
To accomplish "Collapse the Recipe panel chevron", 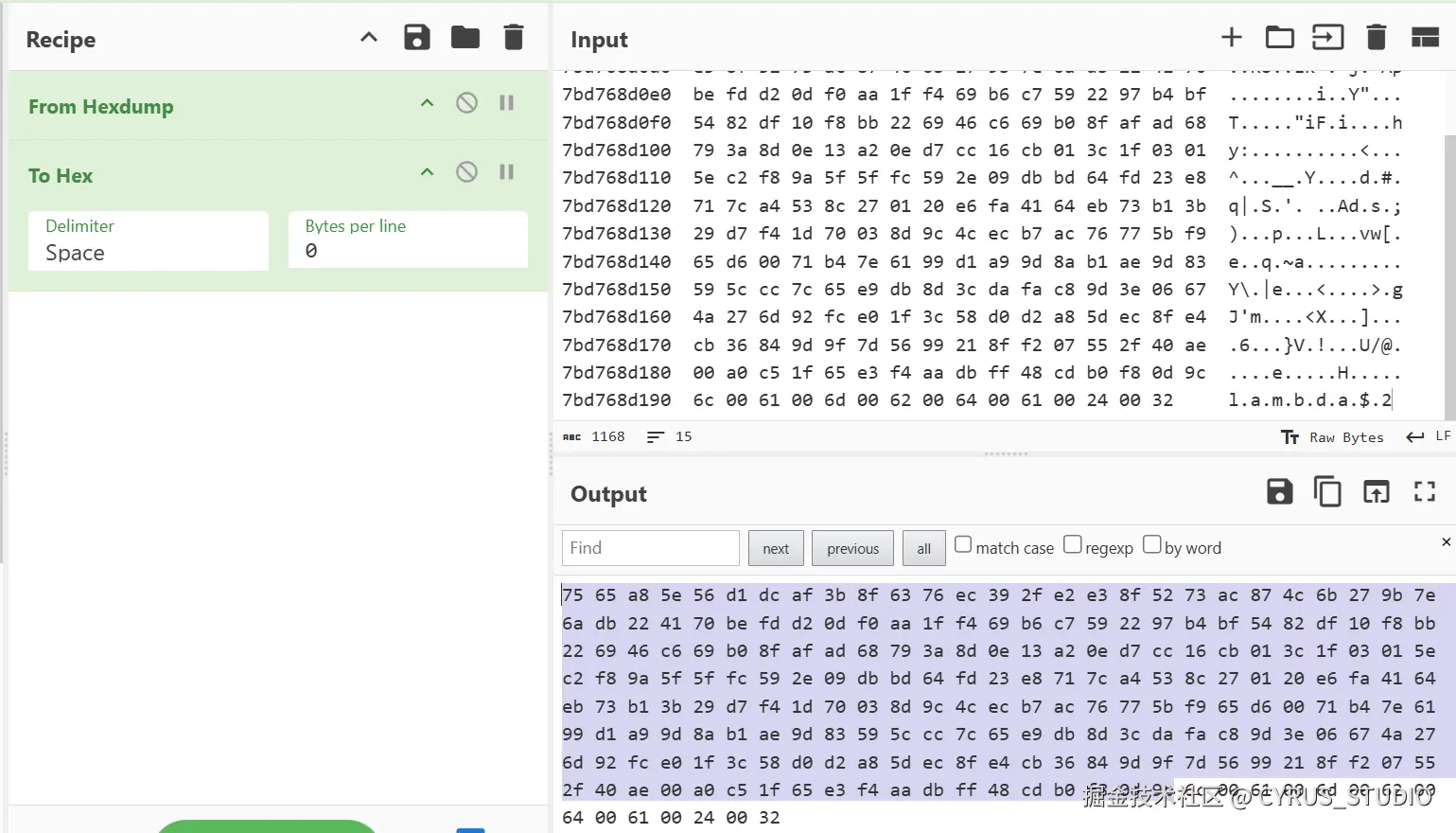I will (x=369, y=38).
